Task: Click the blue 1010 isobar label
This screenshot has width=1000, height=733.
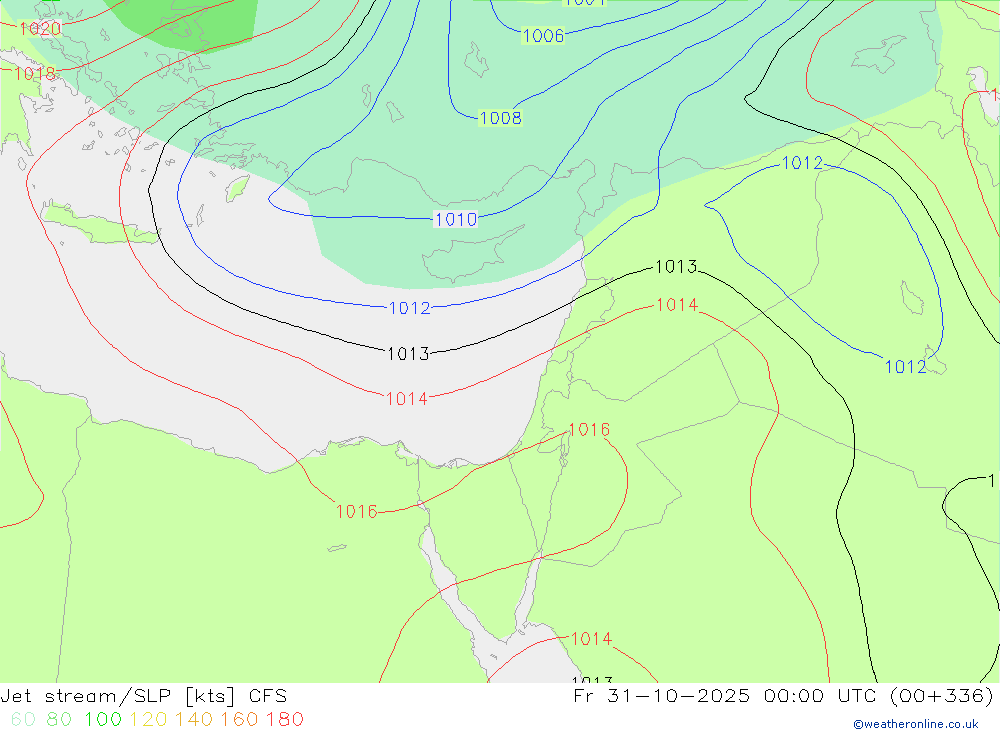Action: point(455,219)
